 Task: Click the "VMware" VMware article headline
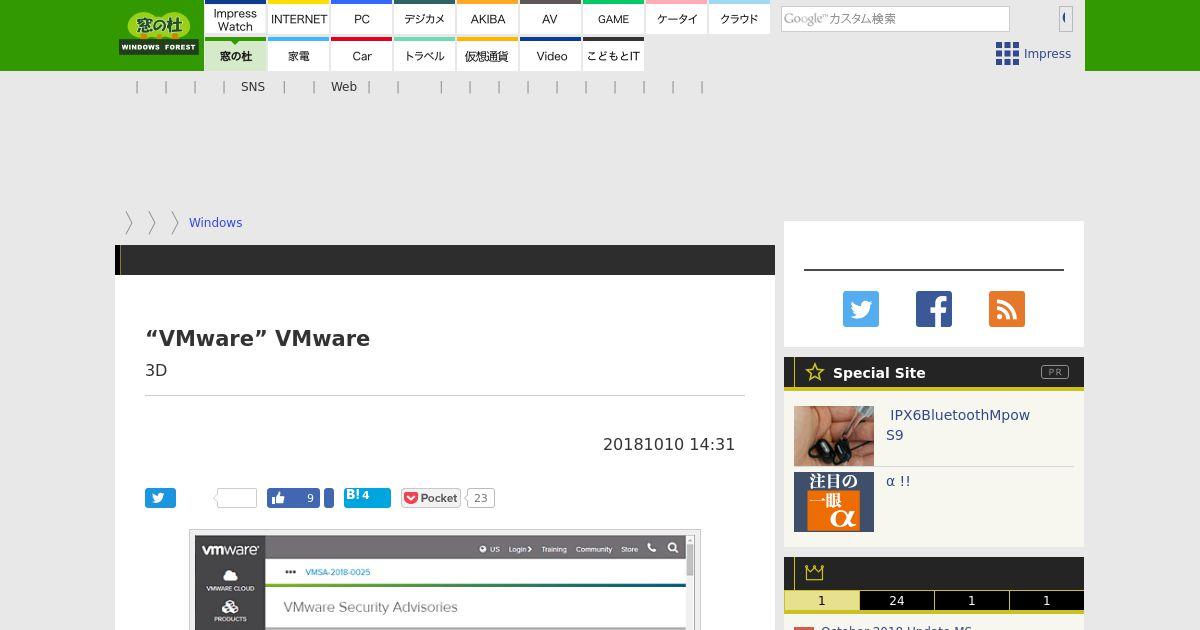(x=258, y=338)
